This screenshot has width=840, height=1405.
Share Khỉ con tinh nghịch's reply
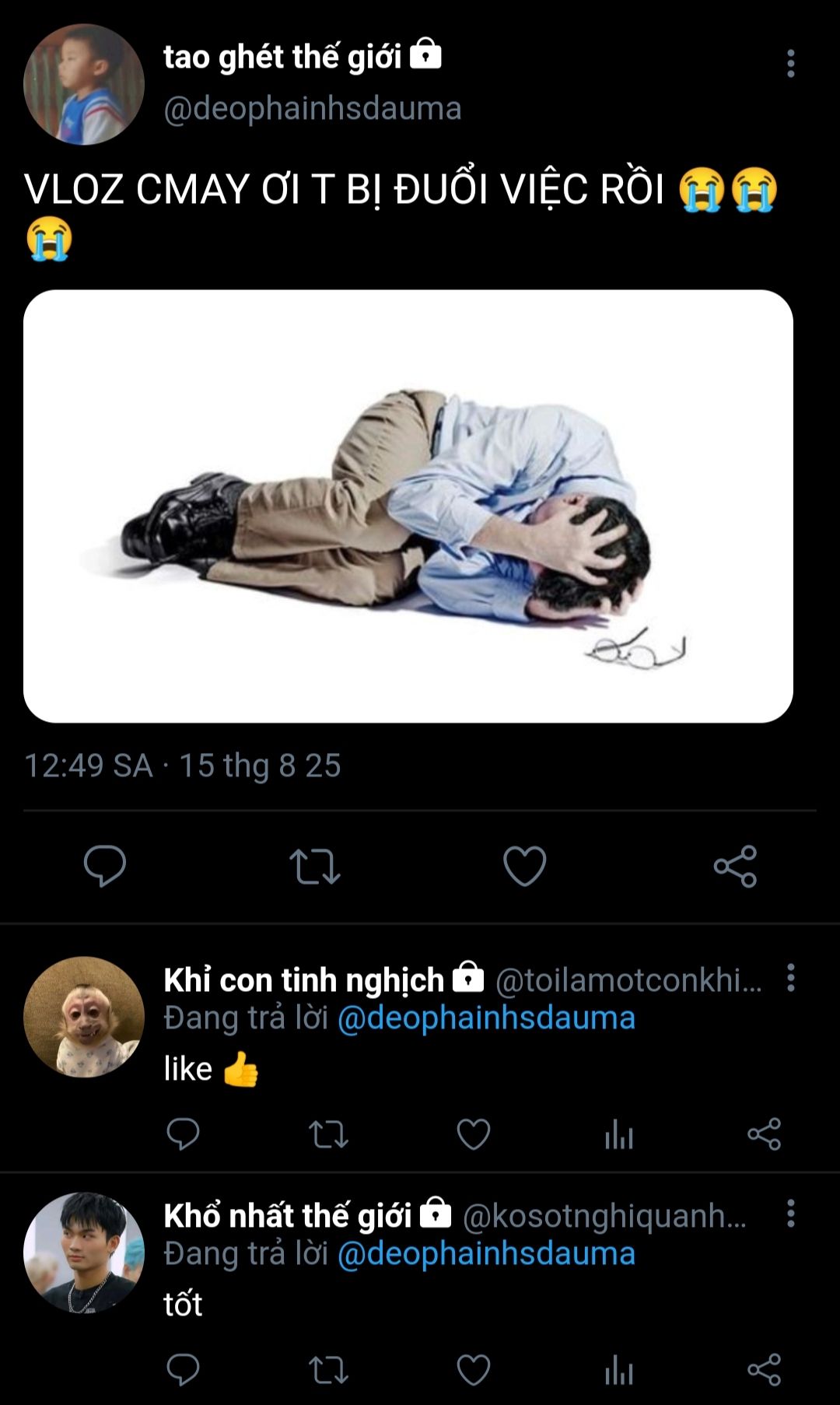tap(764, 1134)
